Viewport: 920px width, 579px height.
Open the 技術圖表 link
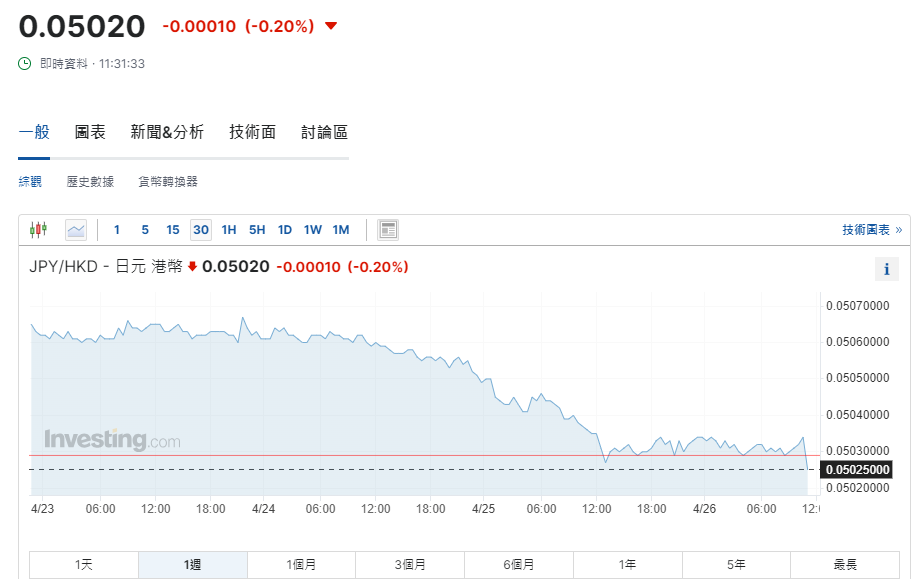point(871,230)
